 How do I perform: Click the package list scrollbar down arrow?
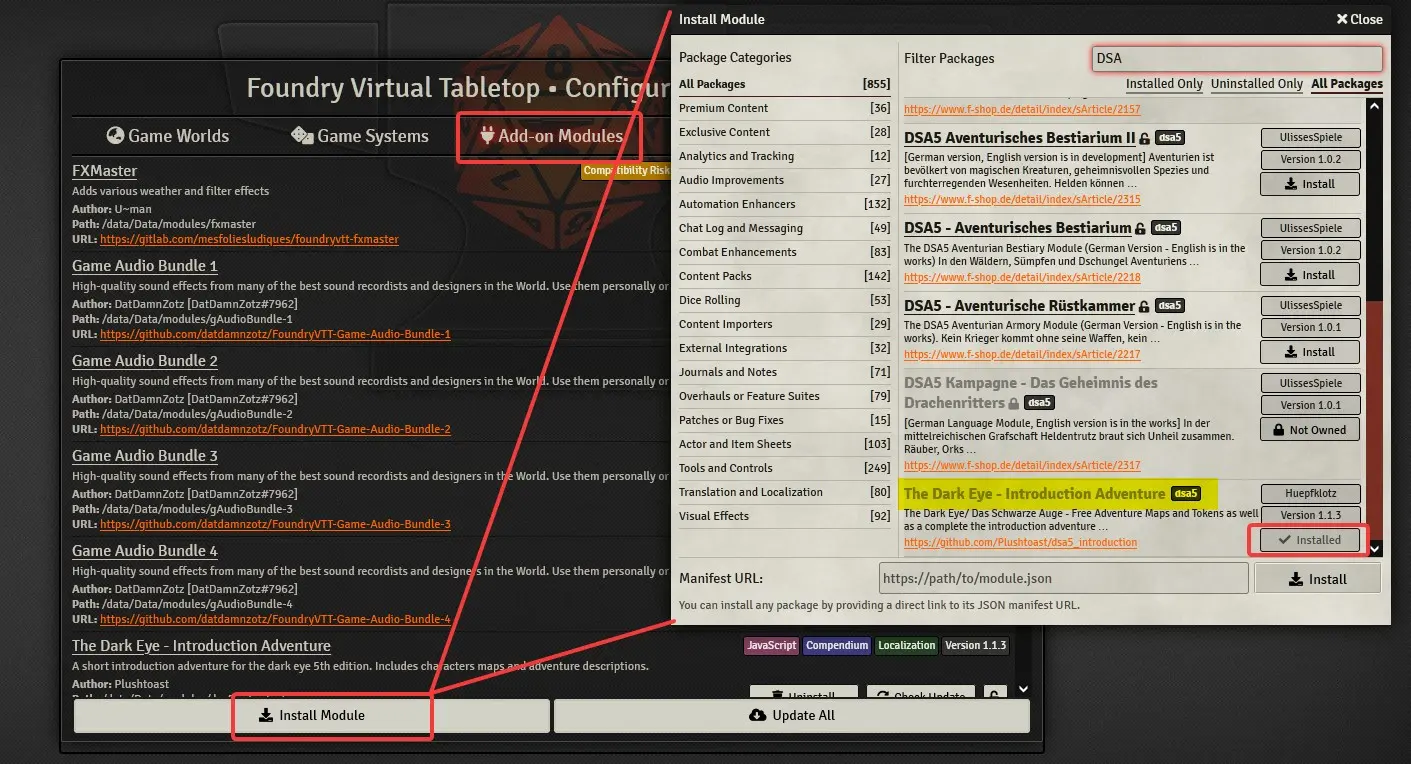(1375, 549)
